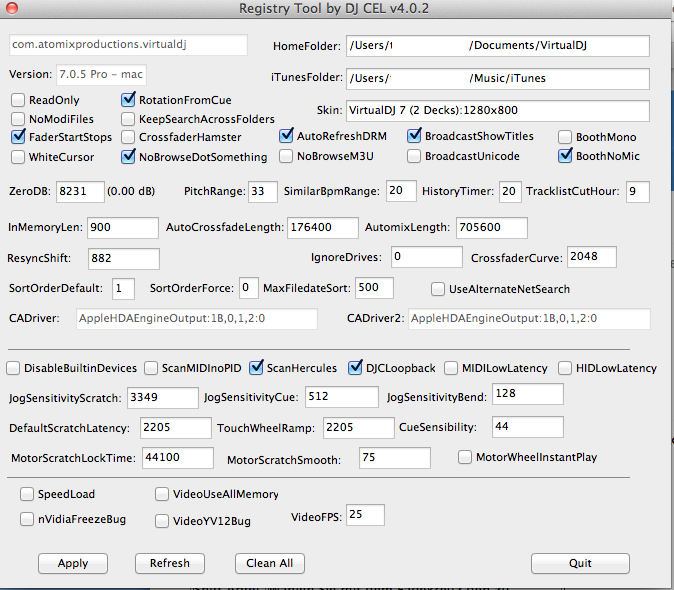
Task: Focus the IgnoreDrives input
Action: pyautogui.click(x=427, y=257)
